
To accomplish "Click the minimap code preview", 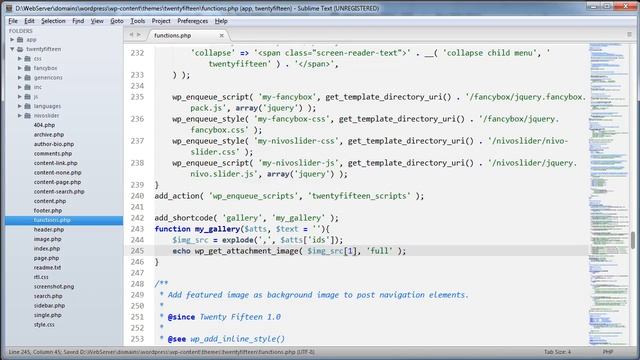I will click(x=609, y=194).
